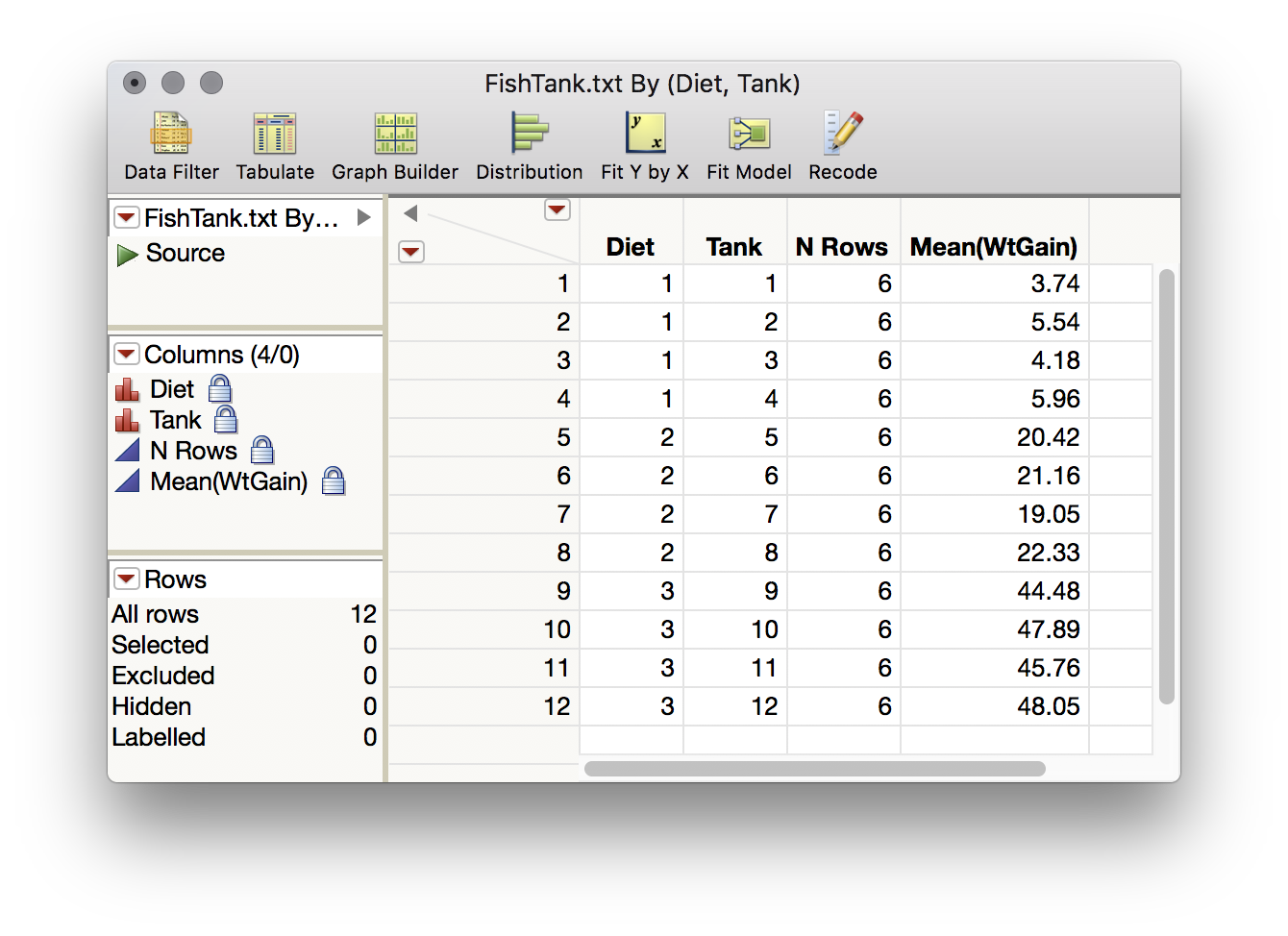Image resolution: width=1288 pixels, height=936 pixels.
Task: Select the Diet column header
Action: click(x=631, y=247)
